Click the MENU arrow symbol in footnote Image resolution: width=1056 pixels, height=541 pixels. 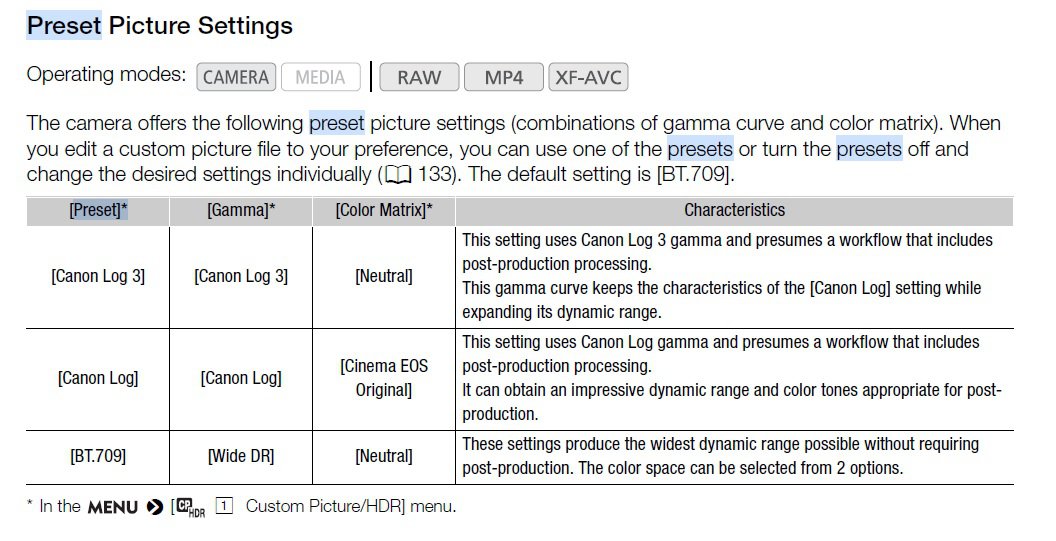tap(155, 507)
